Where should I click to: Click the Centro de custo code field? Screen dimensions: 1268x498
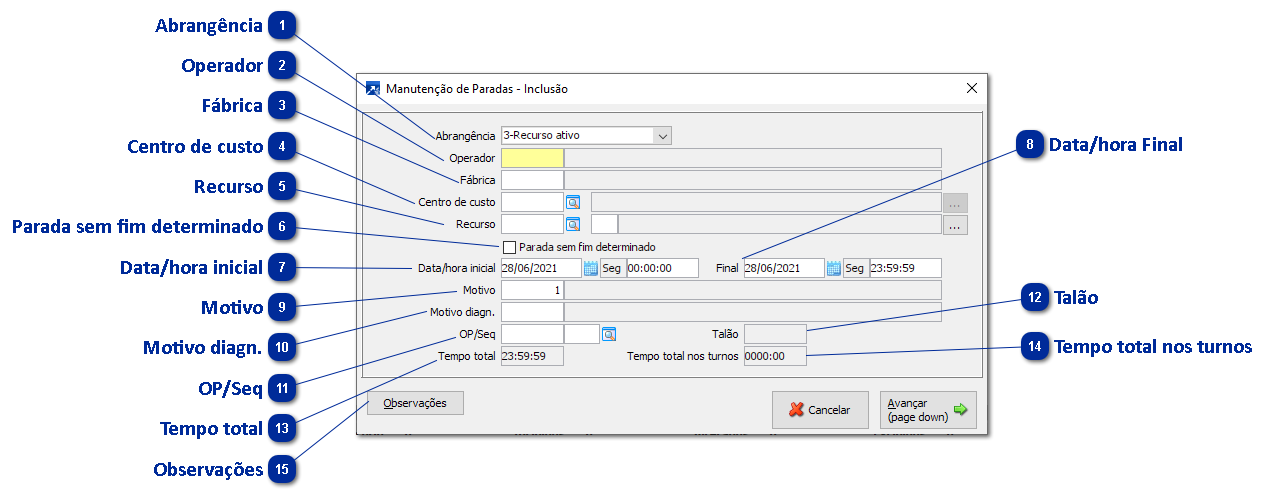click(532, 202)
